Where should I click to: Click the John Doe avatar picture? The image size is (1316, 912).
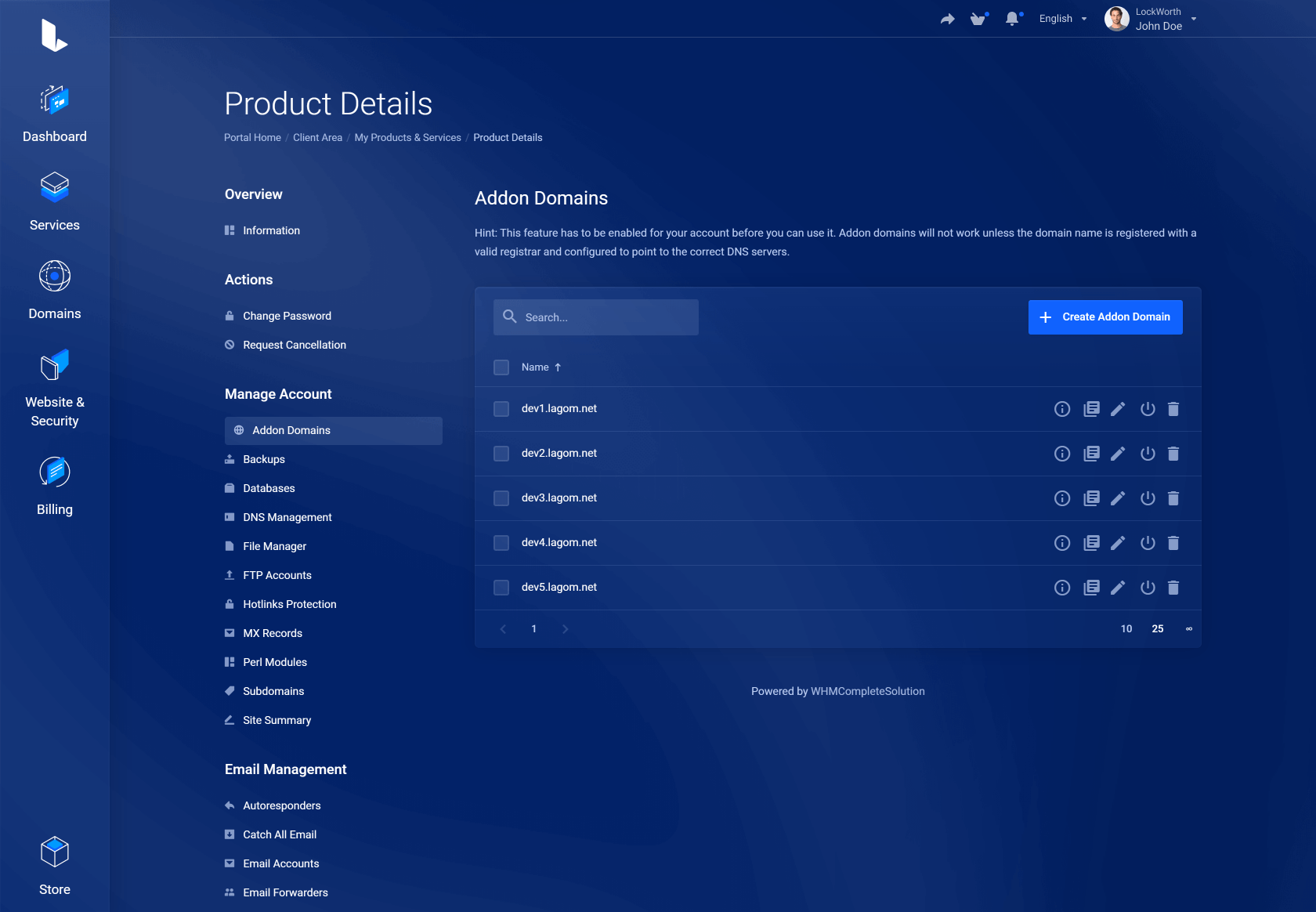[1116, 19]
